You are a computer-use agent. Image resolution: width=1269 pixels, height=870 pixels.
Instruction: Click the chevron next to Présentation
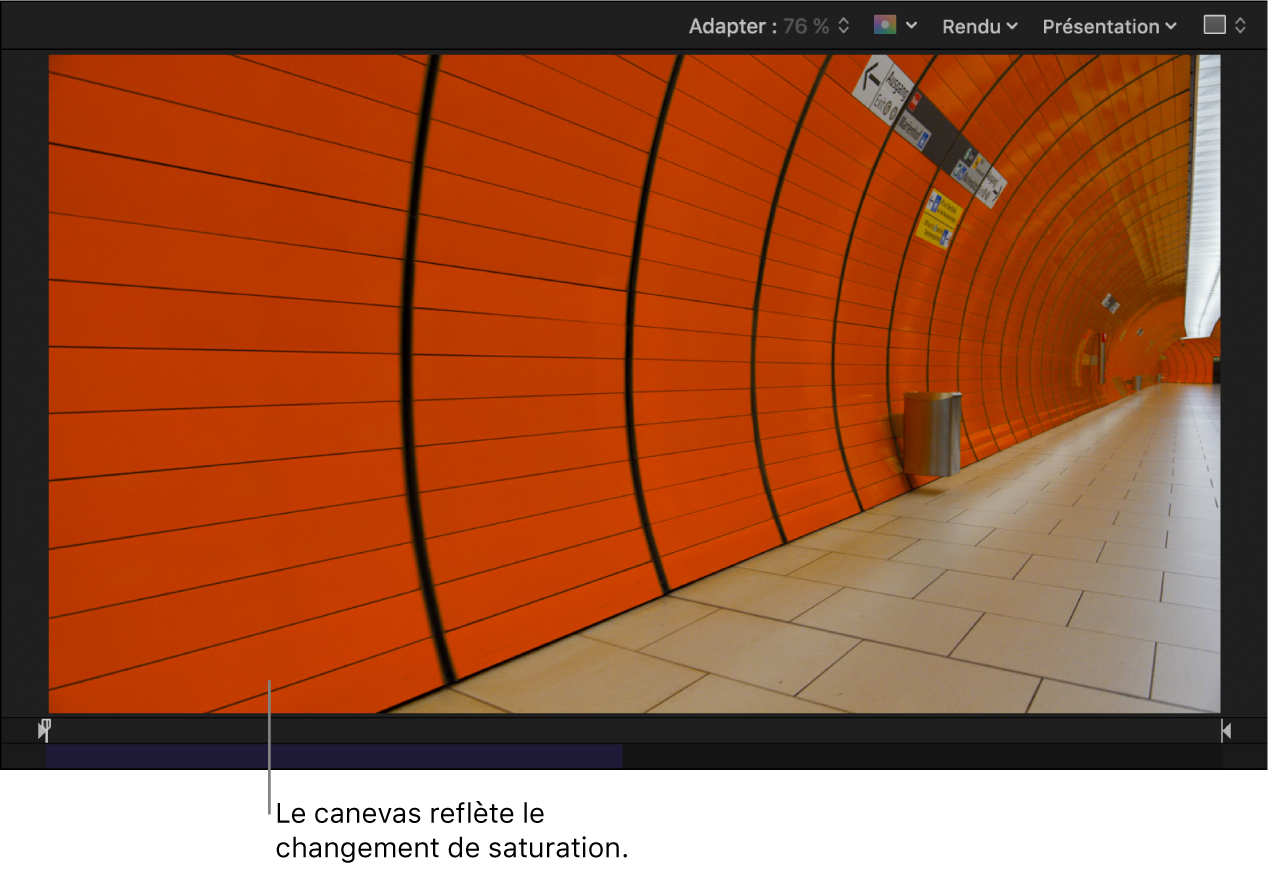[x=1170, y=26]
